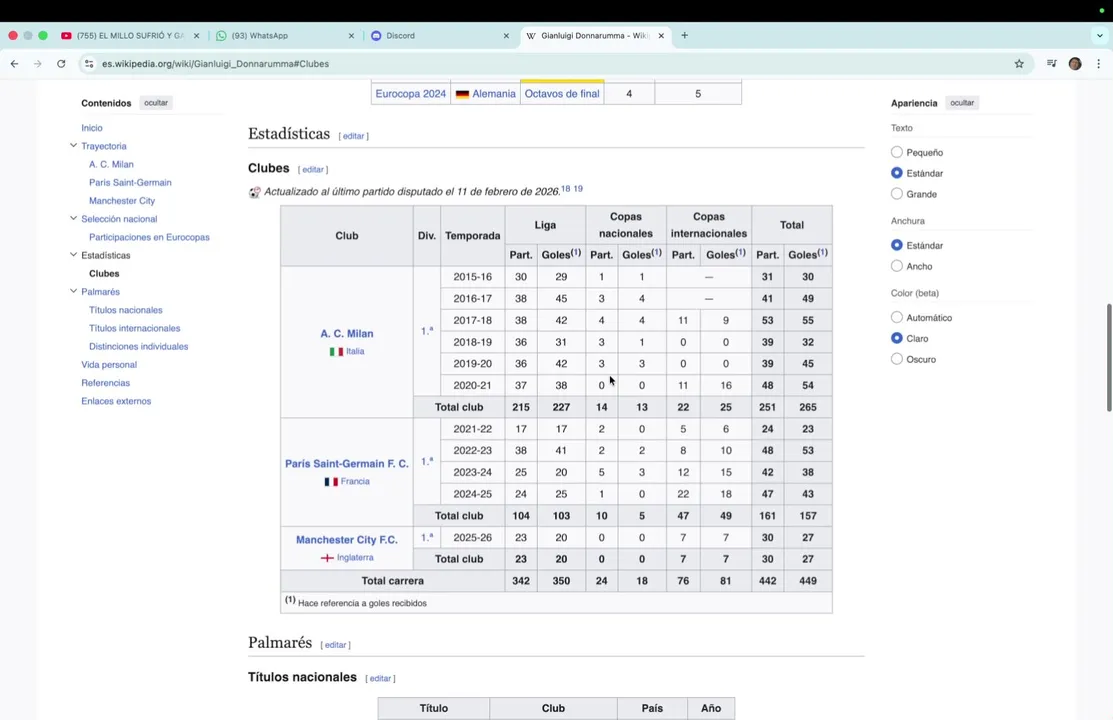Open site information icon in address bar
The width and height of the screenshot is (1113, 720).
pyautogui.click(x=89, y=64)
